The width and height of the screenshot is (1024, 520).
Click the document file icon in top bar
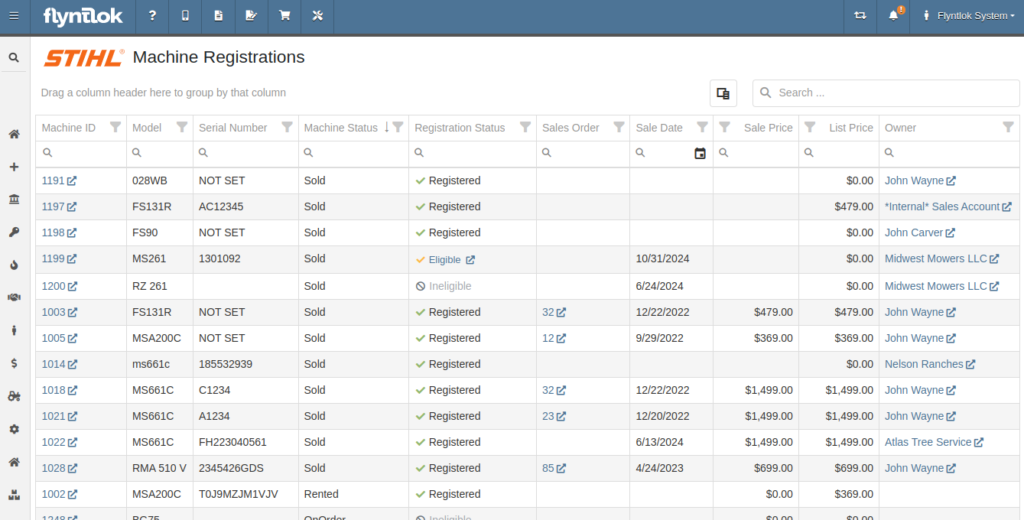pyautogui.click(x=218, y=16)
